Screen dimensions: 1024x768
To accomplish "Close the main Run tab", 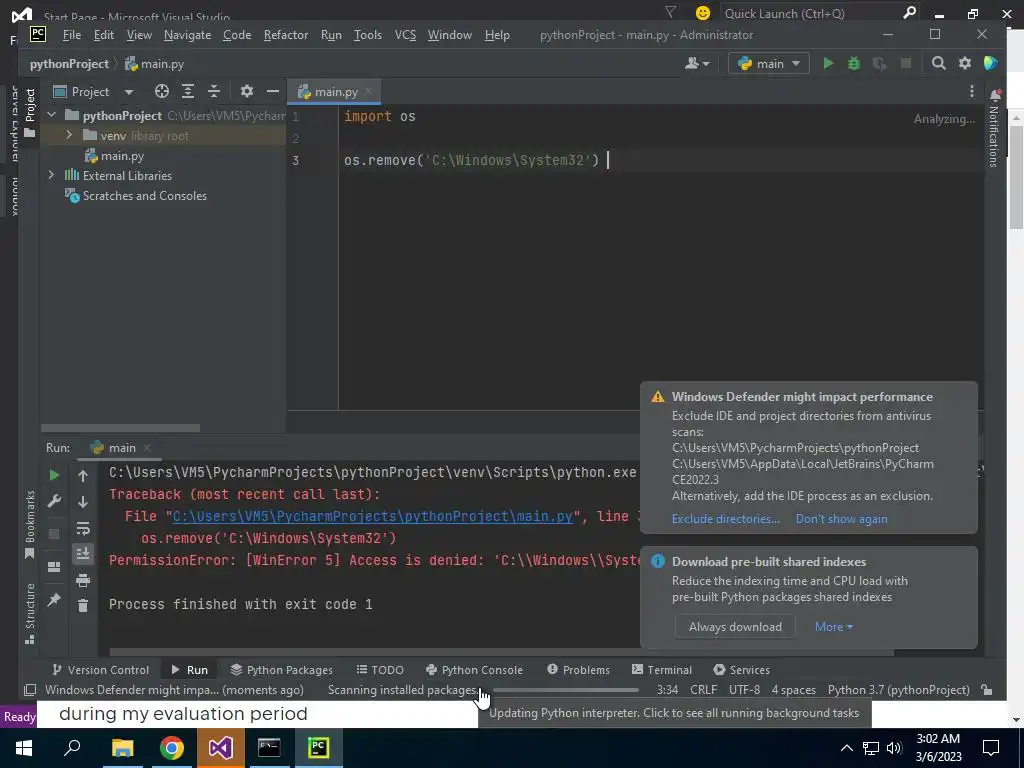I will click(x=147, y=447).
